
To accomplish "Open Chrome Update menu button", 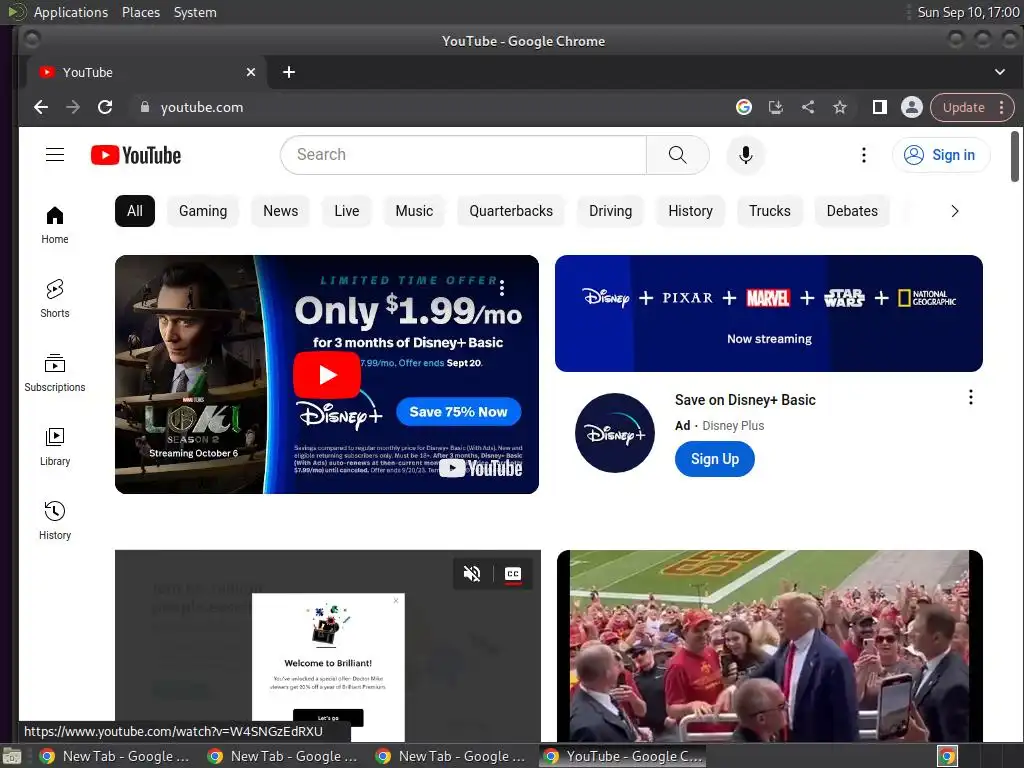I will coord(972,107).
